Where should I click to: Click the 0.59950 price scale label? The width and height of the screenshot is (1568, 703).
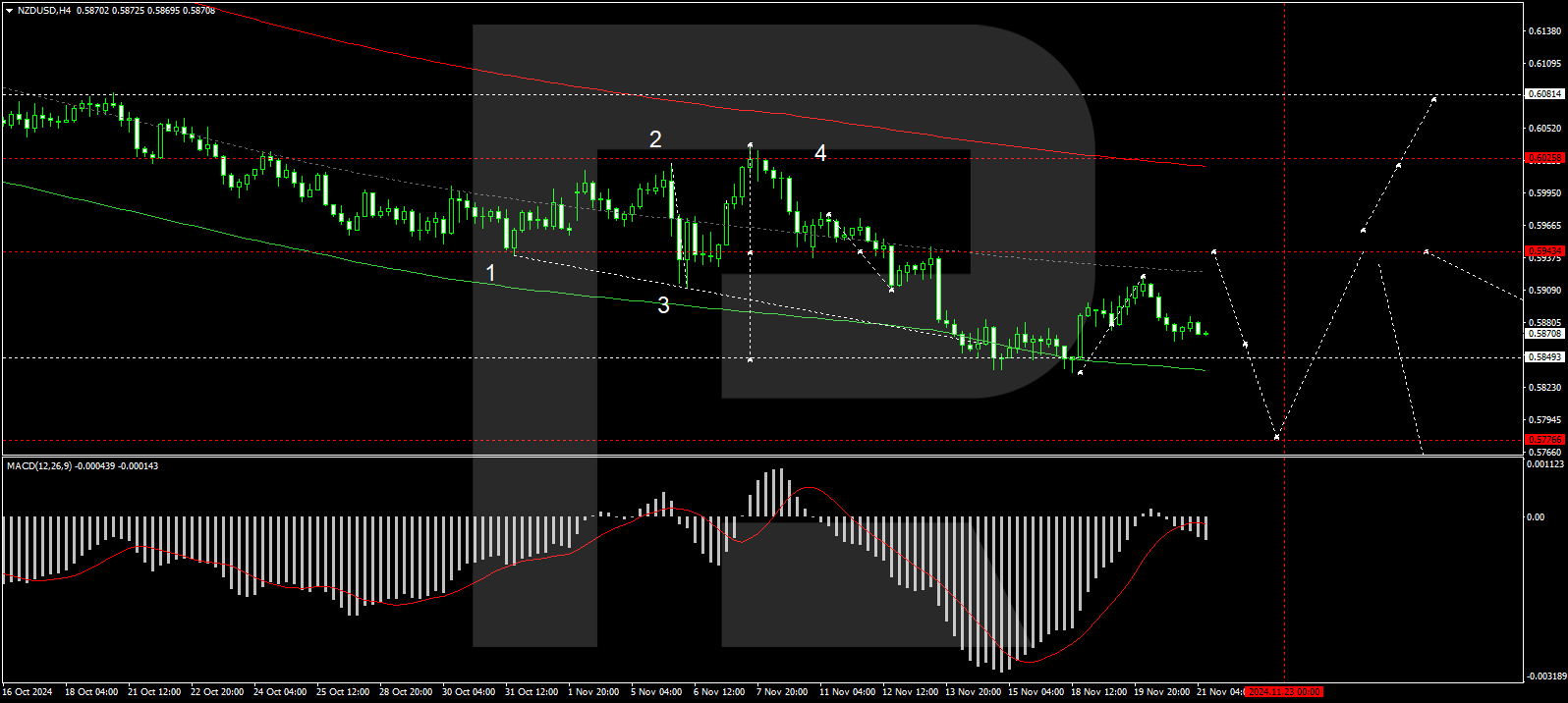(1544, 193)
